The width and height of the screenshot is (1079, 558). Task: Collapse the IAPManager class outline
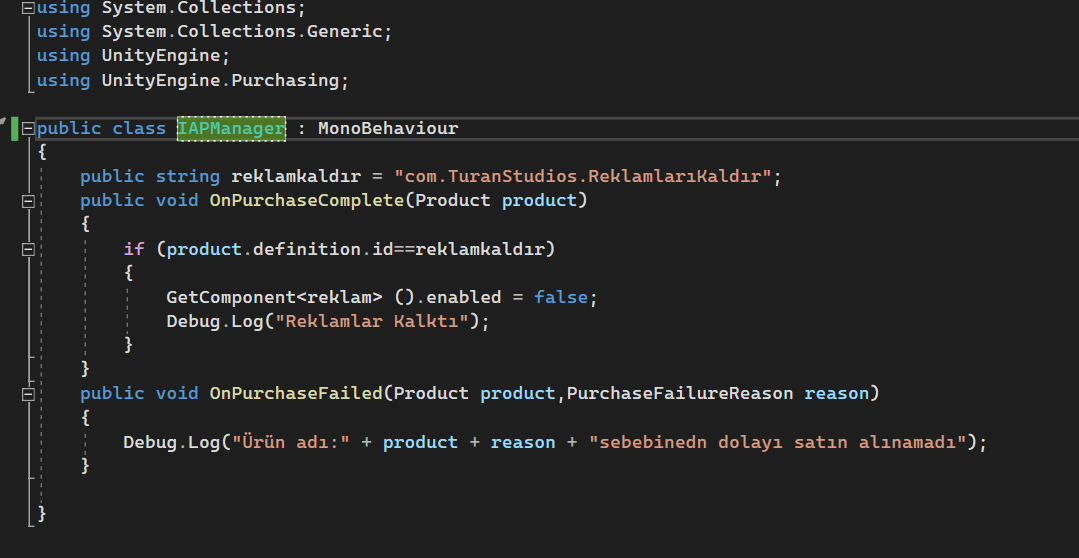(28, 129)
